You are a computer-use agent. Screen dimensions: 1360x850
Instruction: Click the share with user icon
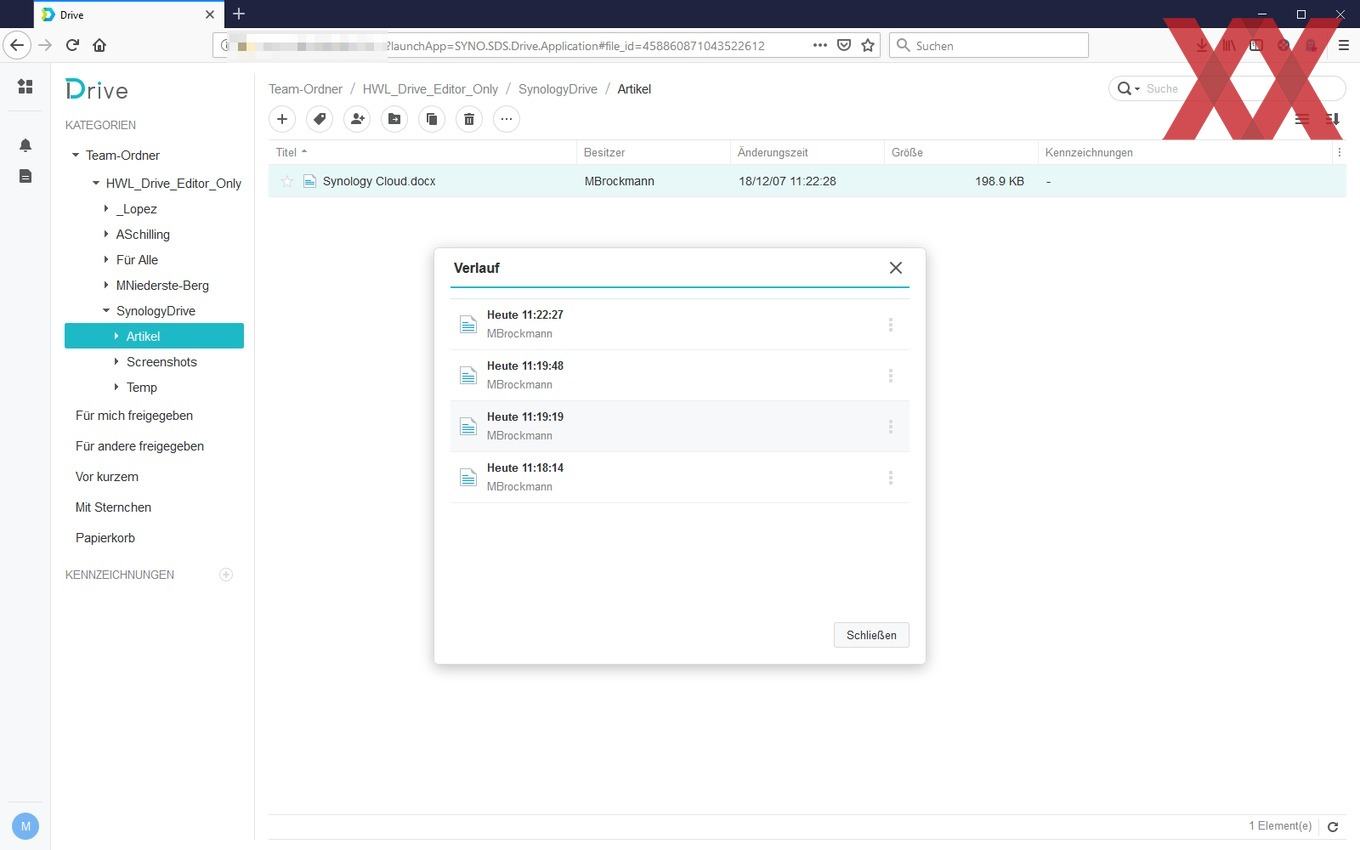pyautogui.click(x=356, y=119)
